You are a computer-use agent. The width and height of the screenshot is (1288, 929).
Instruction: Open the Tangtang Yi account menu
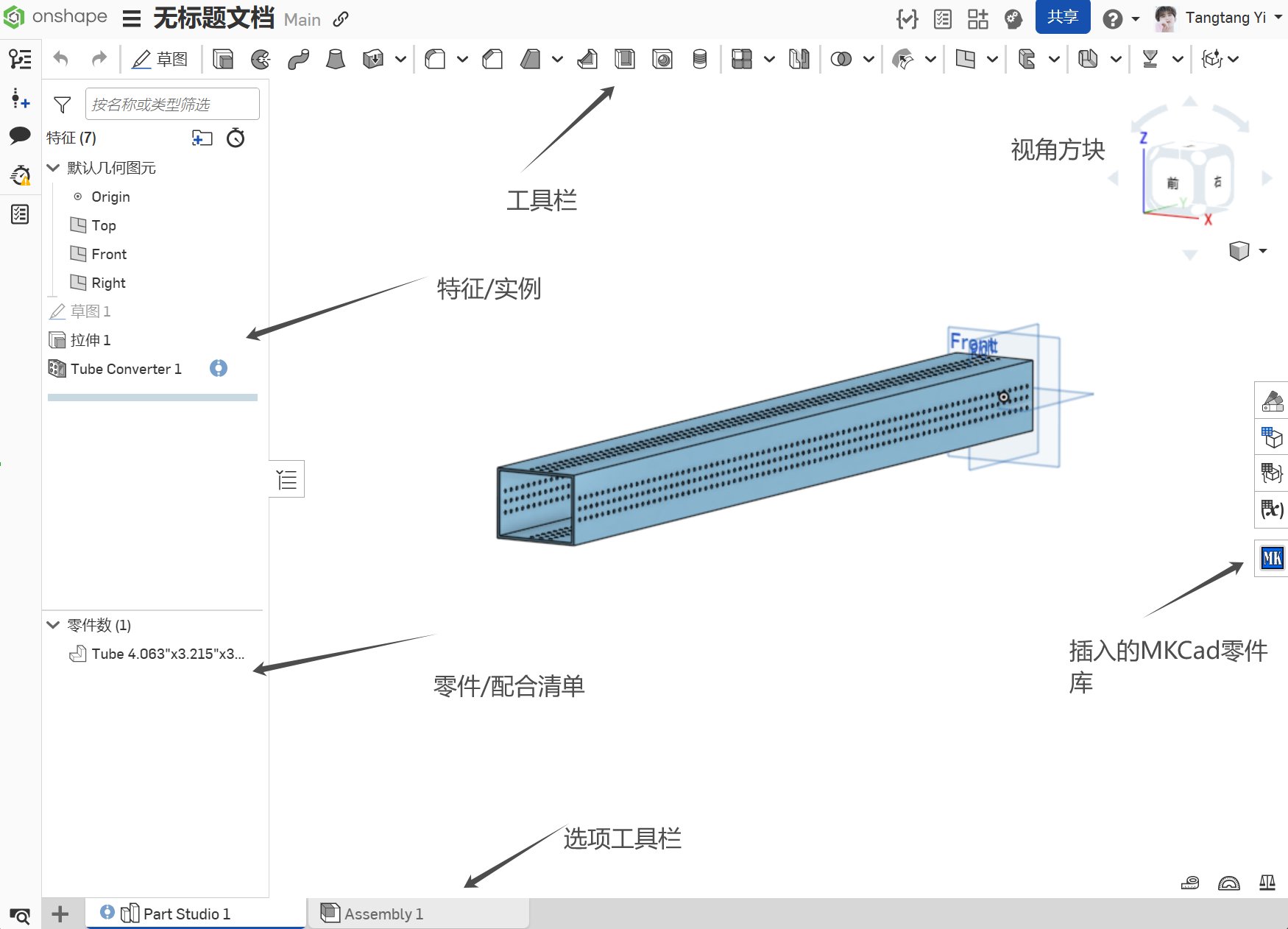pyautogui.click(x=1217, y=18)
